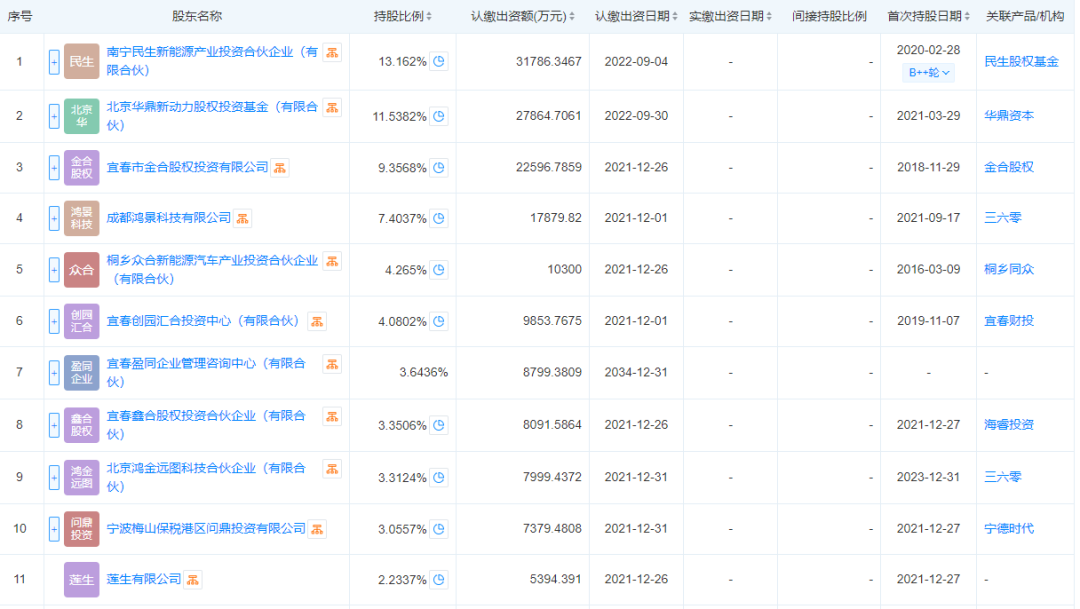1080x609 pixels.
Task: Open shareholder link 成都鸿景科技有限公司
Action: pos(169,218)
